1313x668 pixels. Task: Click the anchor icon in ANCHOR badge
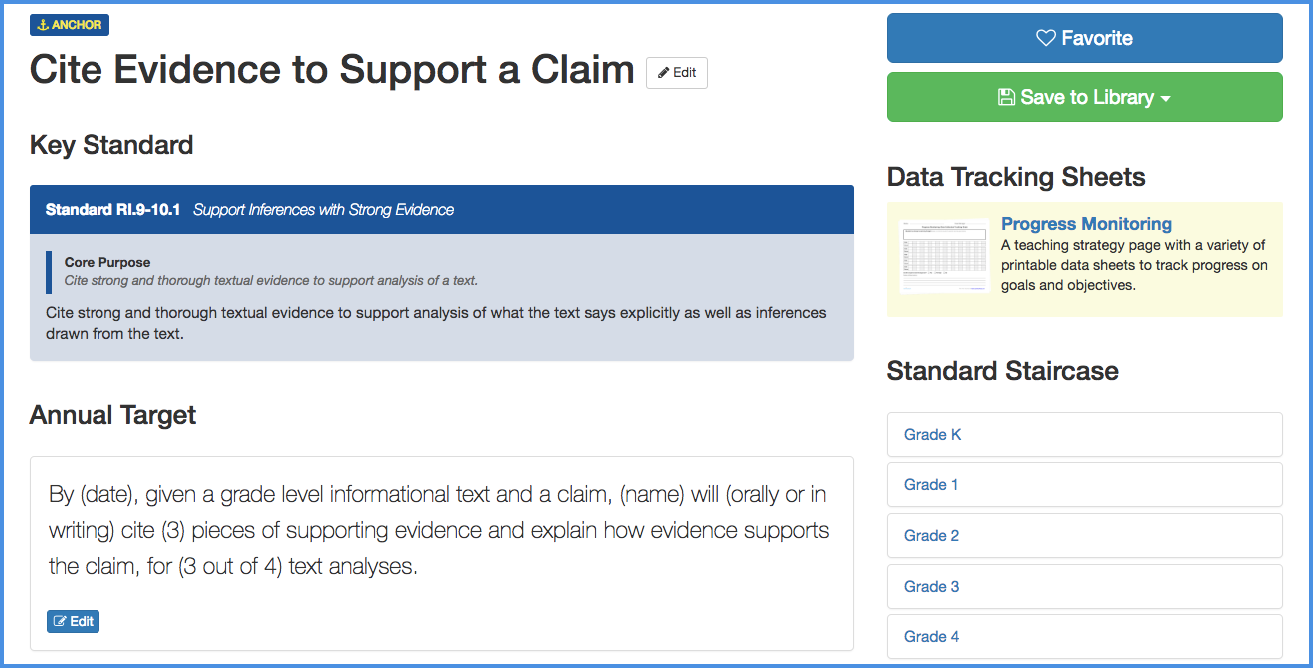coord(43,26)
